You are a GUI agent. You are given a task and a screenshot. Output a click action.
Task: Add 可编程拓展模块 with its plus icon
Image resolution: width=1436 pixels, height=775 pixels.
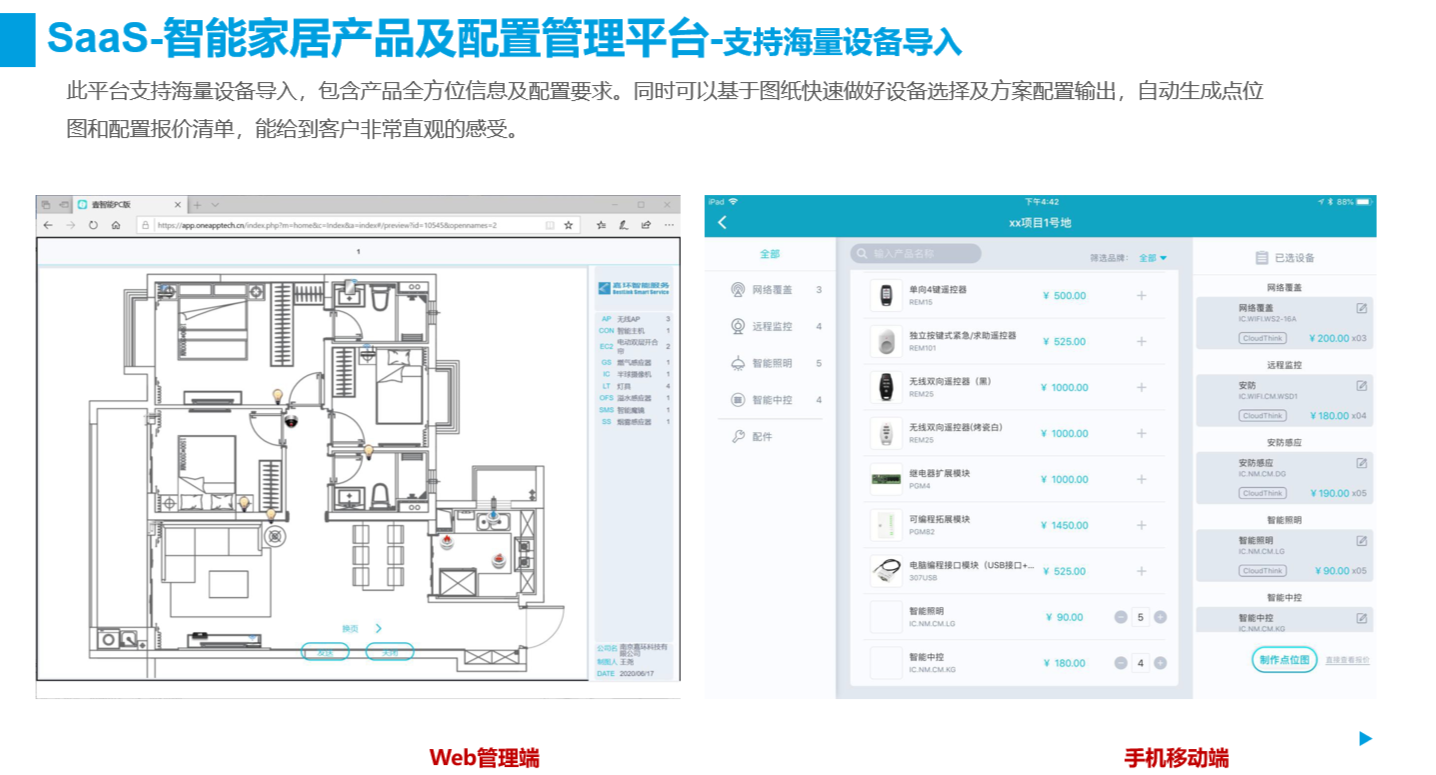[x=1141, y=525]
